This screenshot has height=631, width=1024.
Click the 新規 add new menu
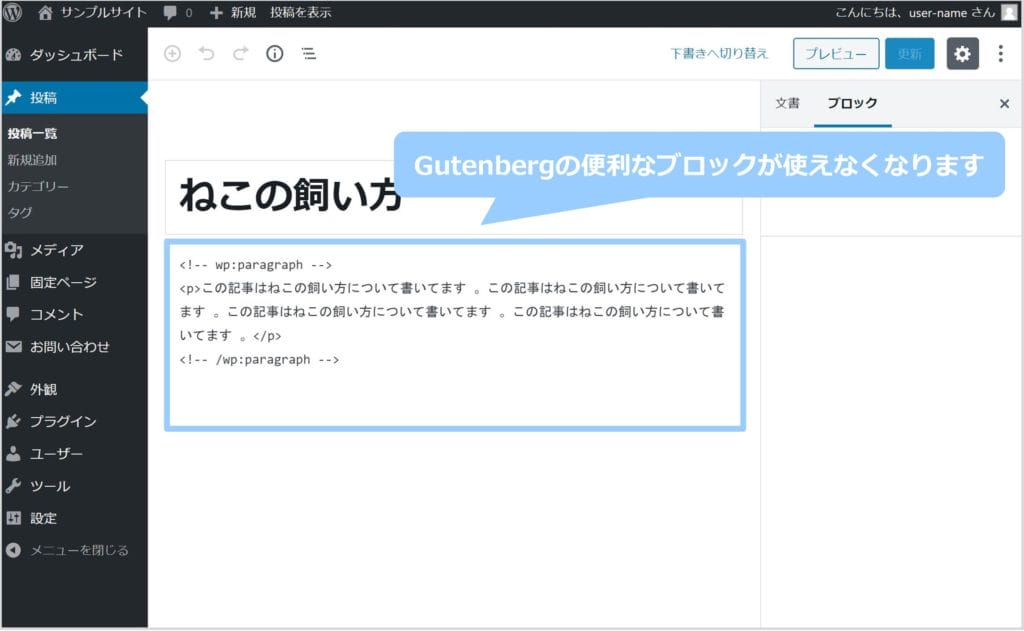point(232,12)
